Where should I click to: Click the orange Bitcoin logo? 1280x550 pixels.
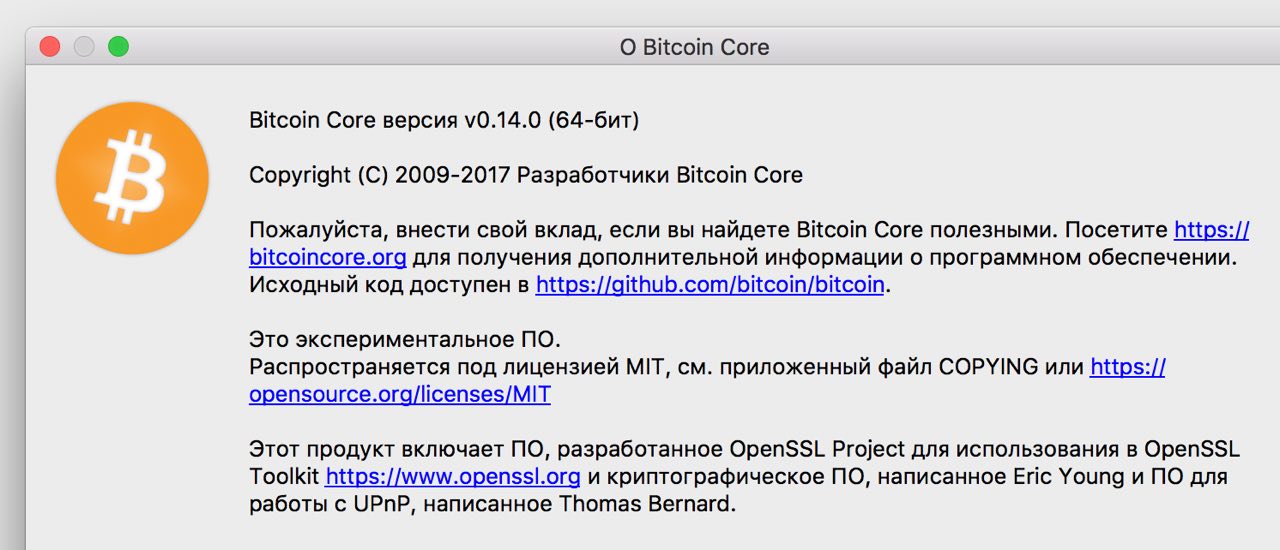[x=132, y=178]
